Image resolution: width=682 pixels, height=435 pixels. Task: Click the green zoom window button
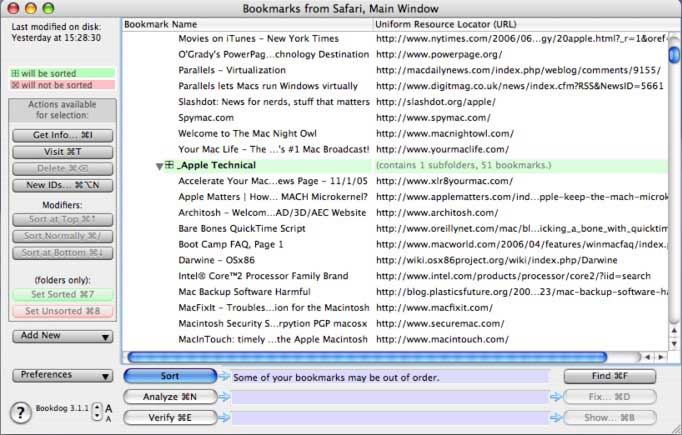(x=48, y=8)
